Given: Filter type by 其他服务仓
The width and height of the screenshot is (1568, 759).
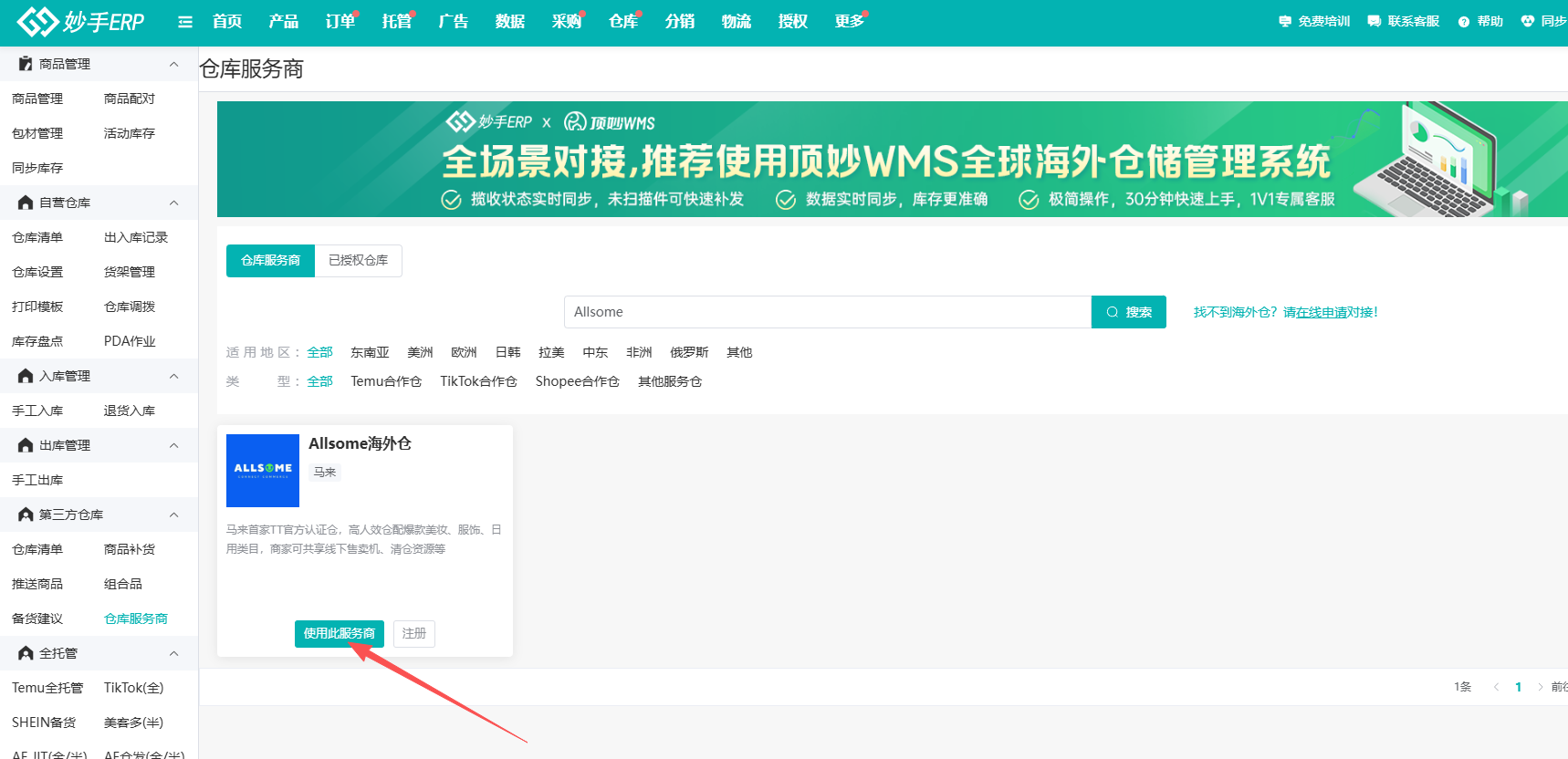Looking at the screenshot, I should tap(670, 381).
